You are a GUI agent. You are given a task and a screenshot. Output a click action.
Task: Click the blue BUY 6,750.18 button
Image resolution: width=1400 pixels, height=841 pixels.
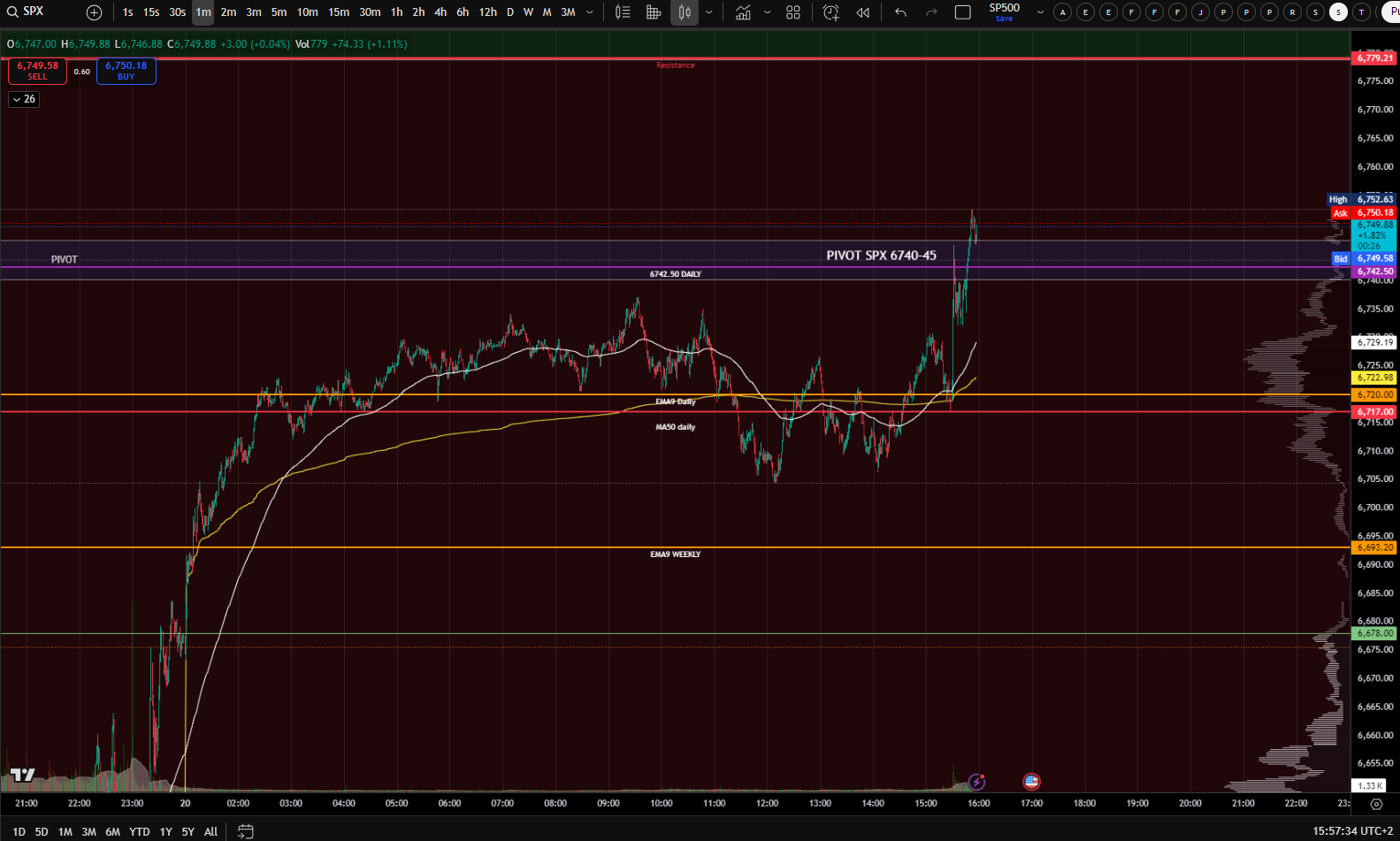126,71
